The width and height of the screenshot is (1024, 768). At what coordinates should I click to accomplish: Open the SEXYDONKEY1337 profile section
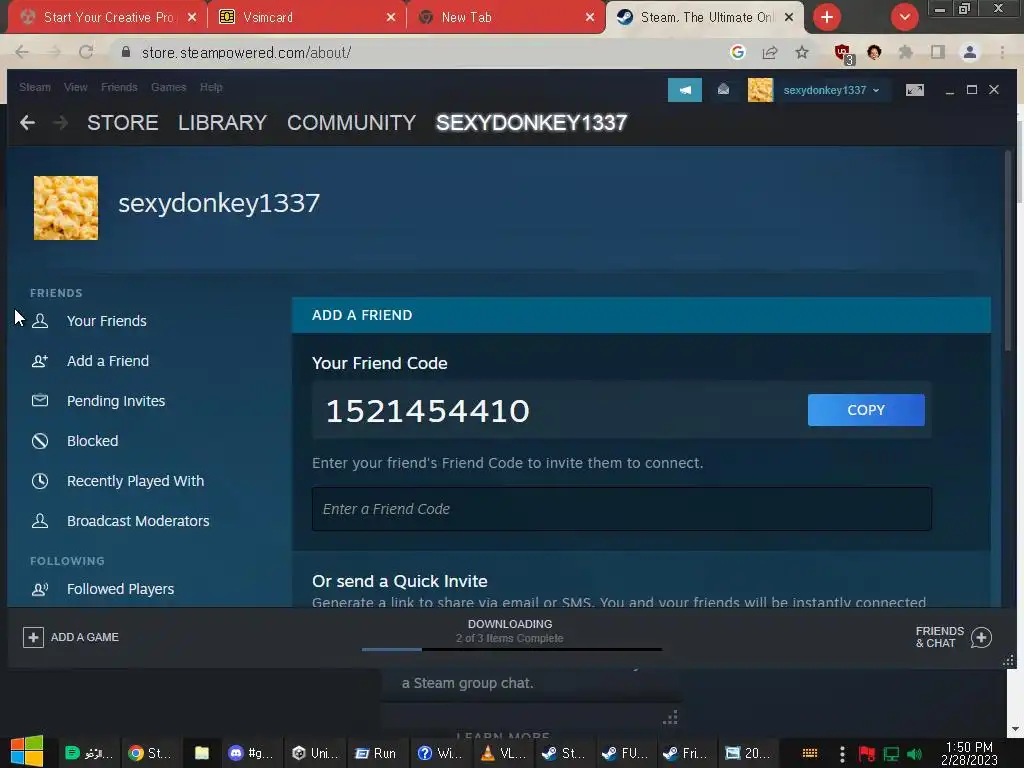532,123
